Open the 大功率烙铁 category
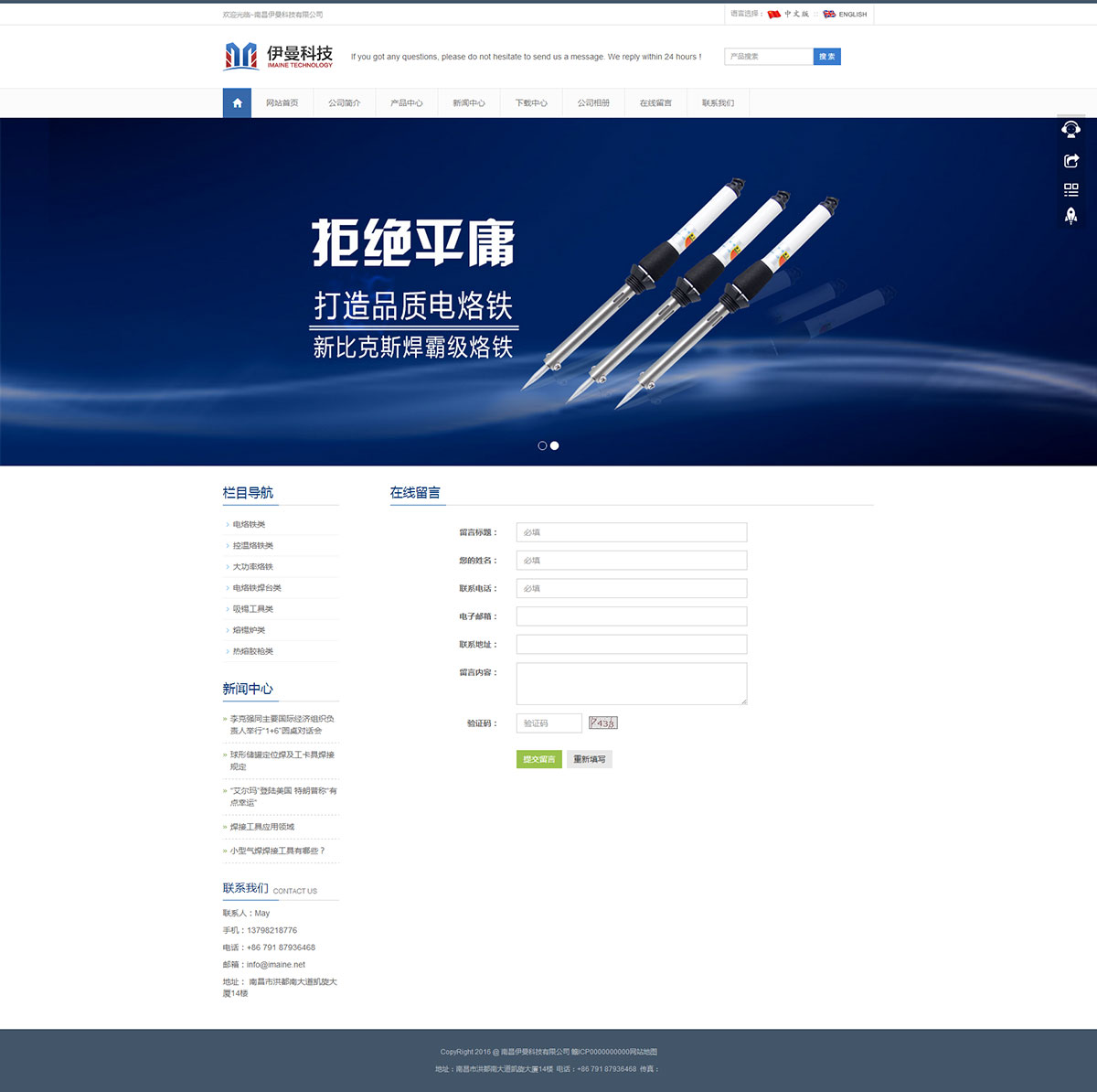The height and width of the screenshot is (1092, 1097). coord(253,566)
